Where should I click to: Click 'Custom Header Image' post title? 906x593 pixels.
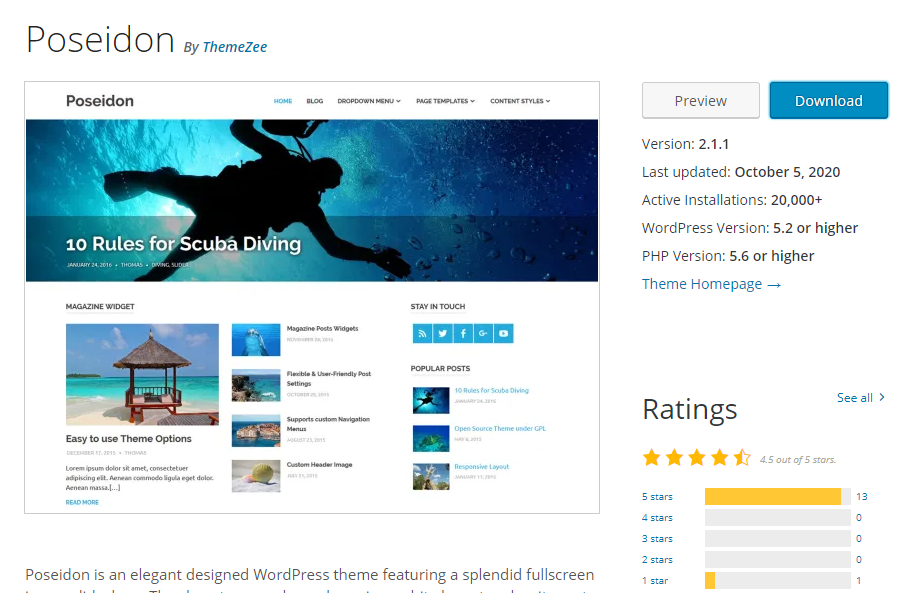tap(320, 465)
